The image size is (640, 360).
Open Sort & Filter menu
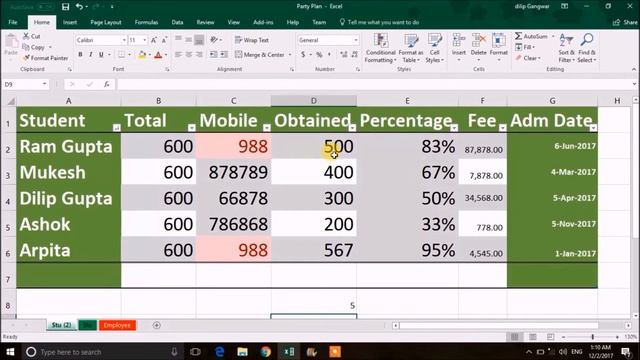point(567,48)
